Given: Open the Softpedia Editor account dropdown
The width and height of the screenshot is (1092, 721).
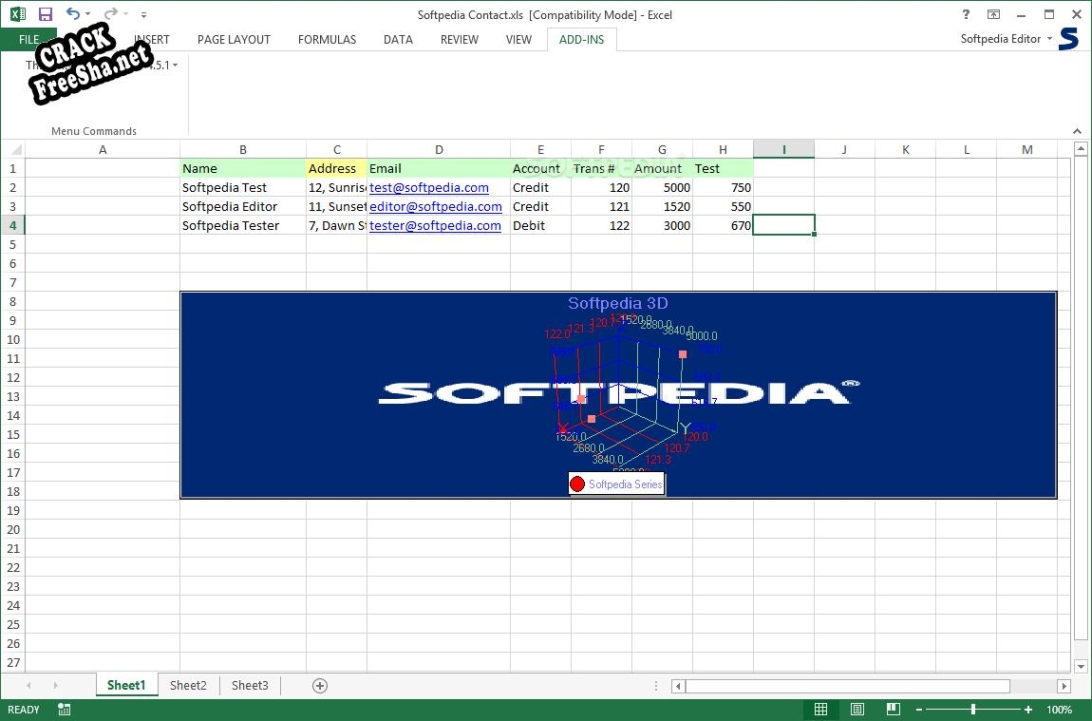Looking at the screenshot, I should coord(1006,39).
